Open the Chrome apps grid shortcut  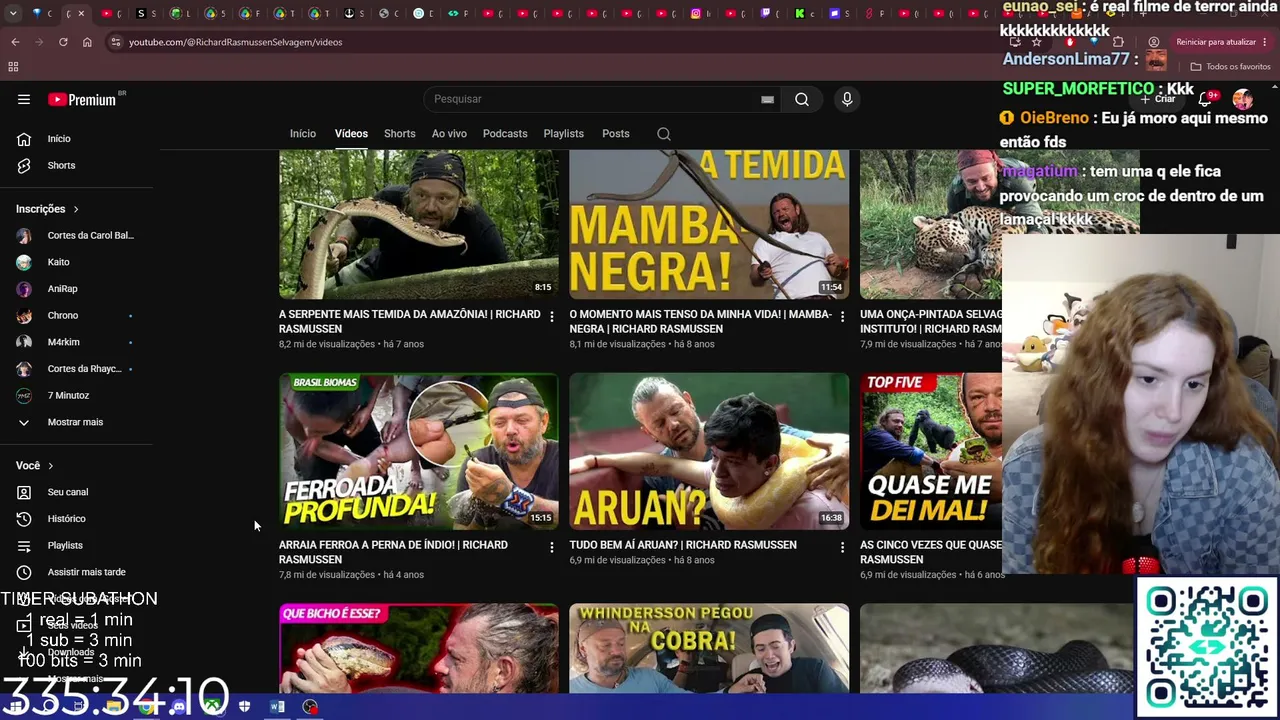(13, 67)
